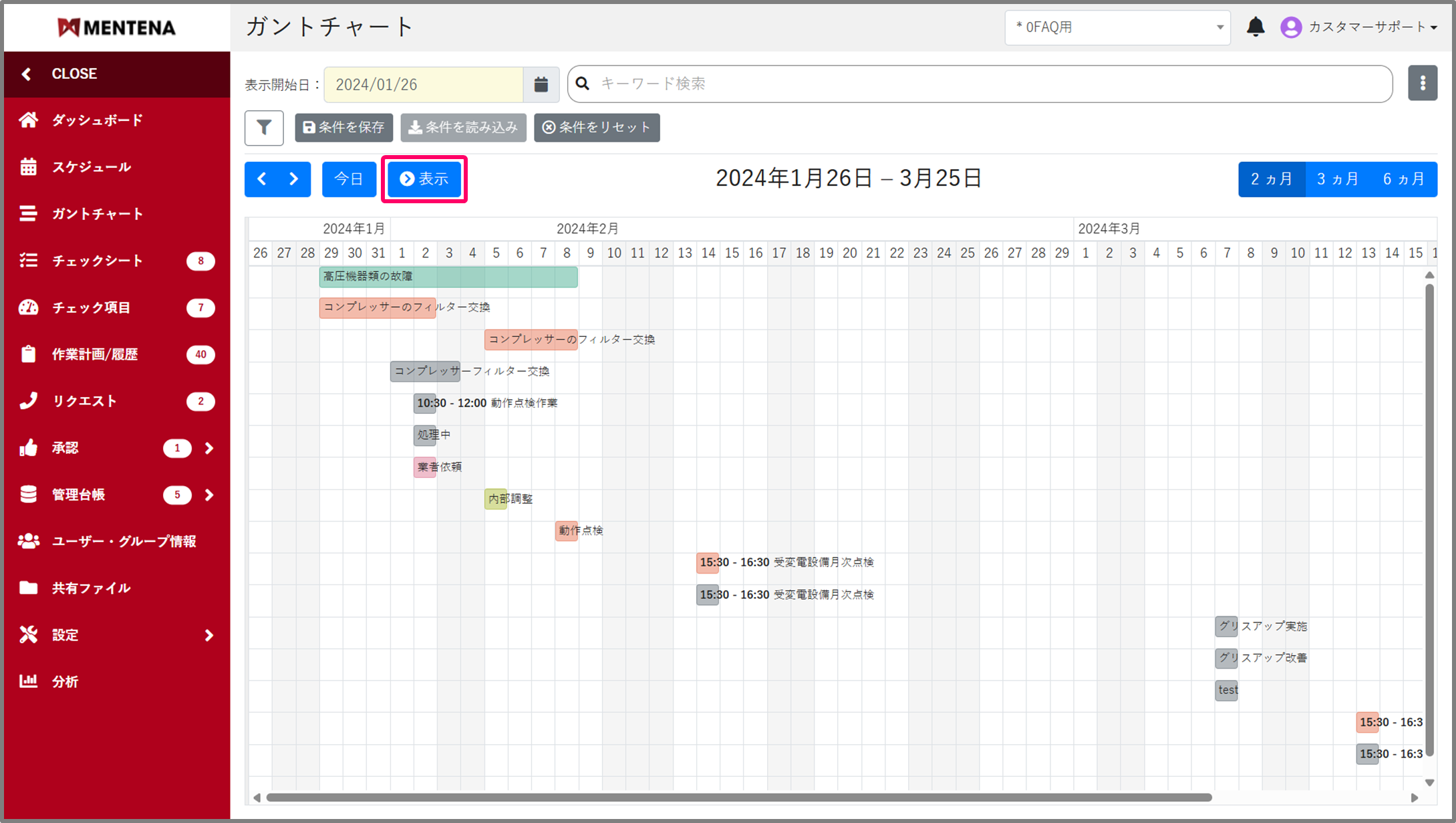Image resolution: width=1456 pixels, height=823 pixels.
Task: Click the 条件をリセット button
Action: [x=596, y=128]
